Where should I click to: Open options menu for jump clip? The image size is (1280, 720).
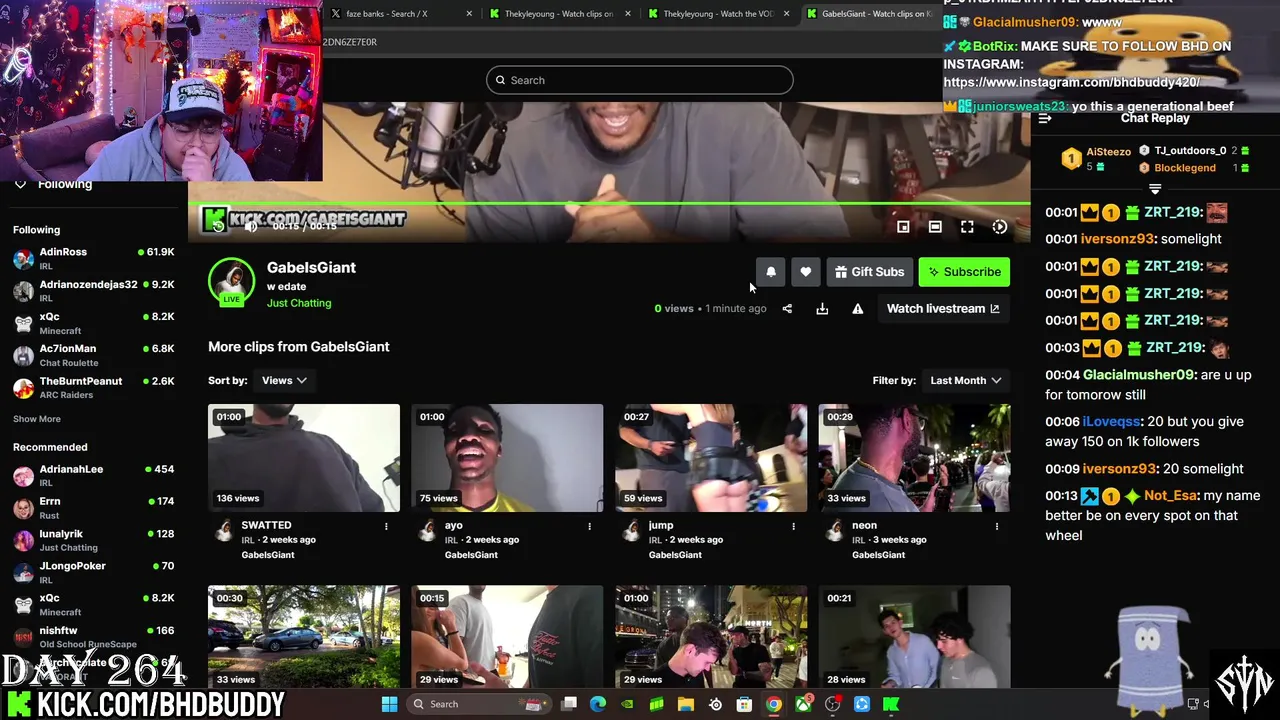pyautogui.click(x=793, y=526)
